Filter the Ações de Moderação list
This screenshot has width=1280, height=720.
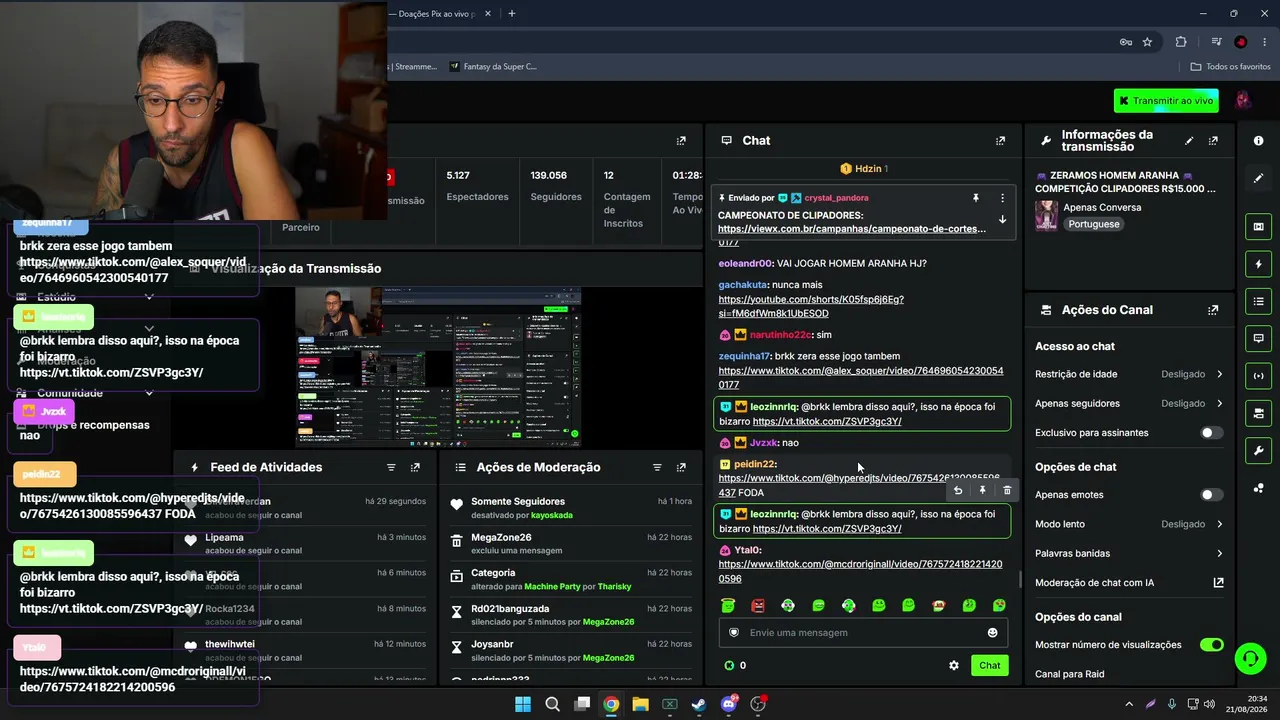click(x=657, y=467)
